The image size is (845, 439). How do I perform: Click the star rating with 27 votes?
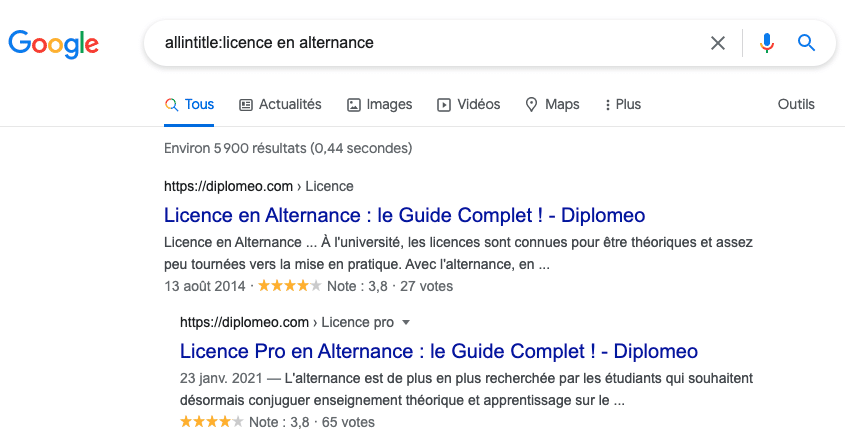tap(289, 286)
